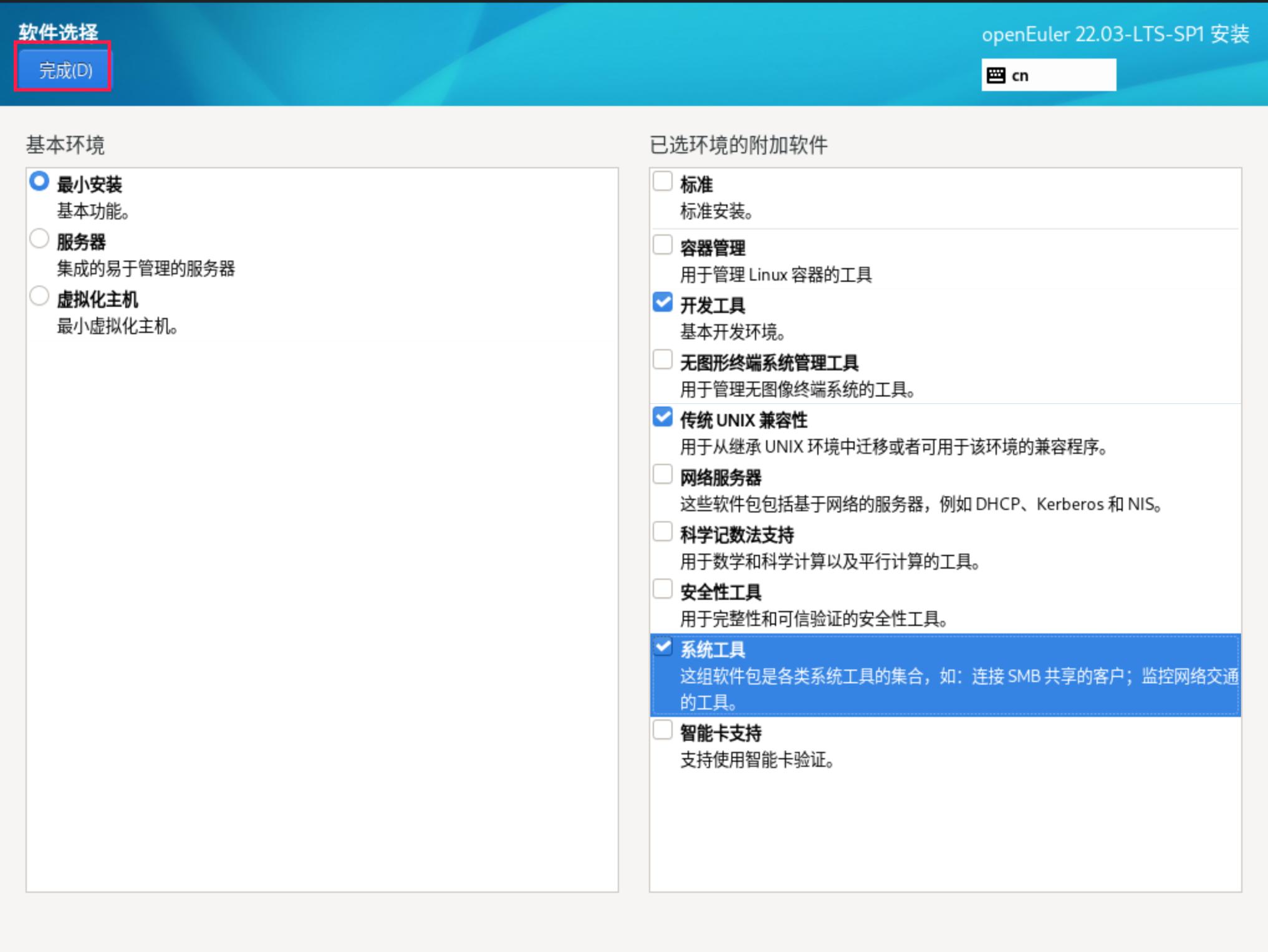The width and height of the screenshot is (1268, 952).
Task: Uncheck the 开发工具 checkbox
Action: [663, 302]
